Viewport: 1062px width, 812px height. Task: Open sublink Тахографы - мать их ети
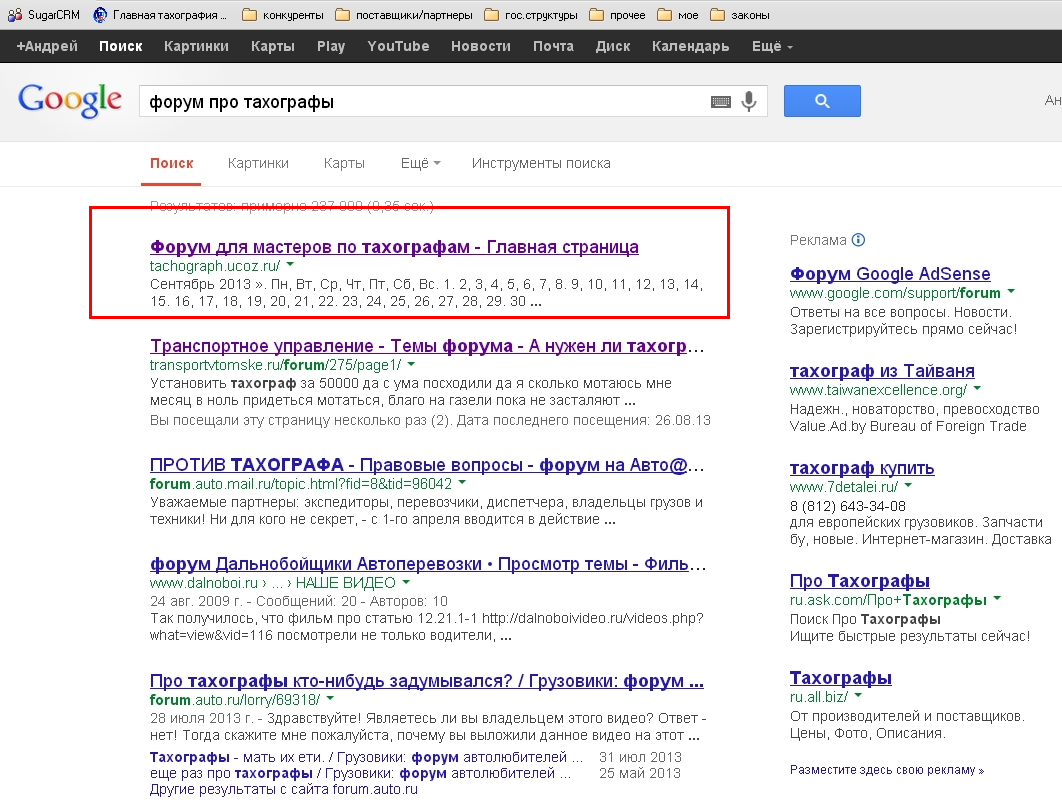click(366, 757)
